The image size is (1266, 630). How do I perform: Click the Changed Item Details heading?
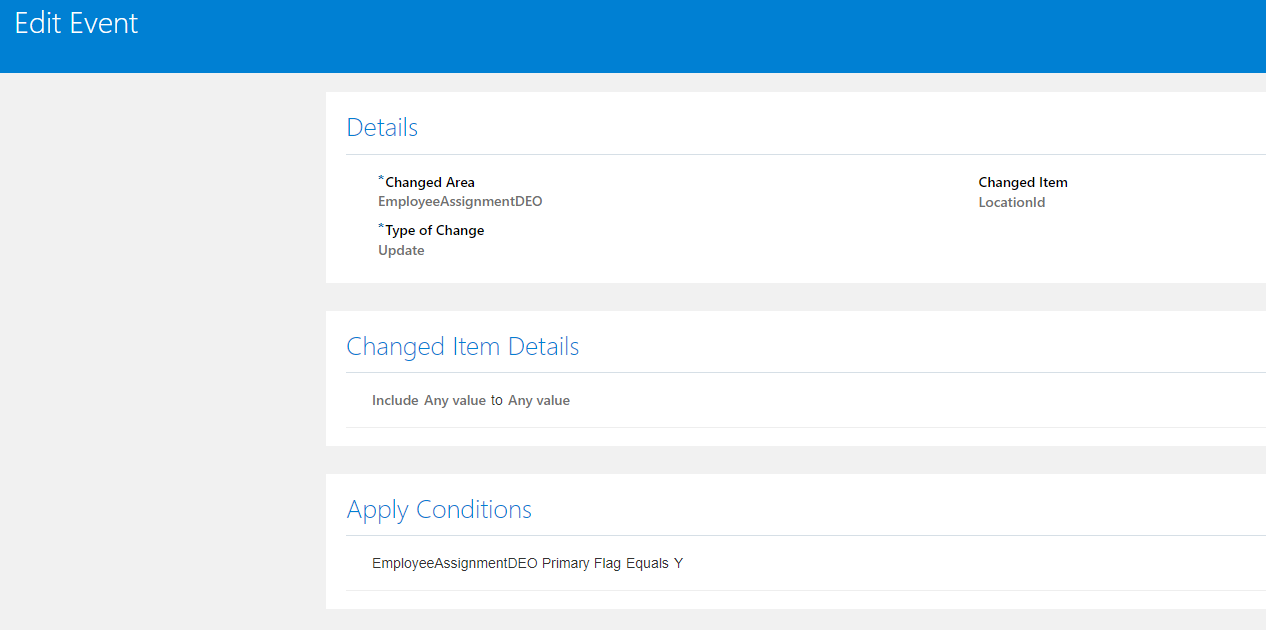[x=462, y=347]
